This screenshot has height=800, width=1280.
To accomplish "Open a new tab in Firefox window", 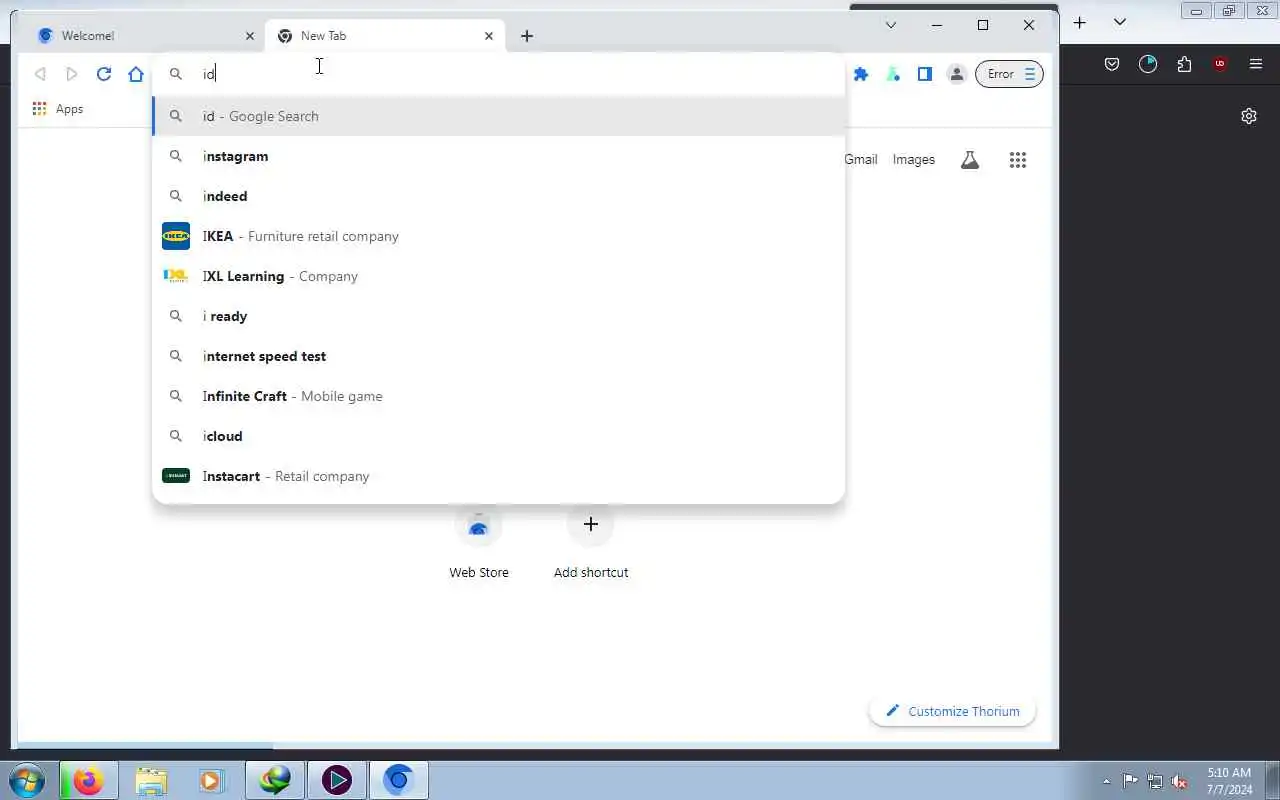I will pyautogui.click(x=1080, y=22).
